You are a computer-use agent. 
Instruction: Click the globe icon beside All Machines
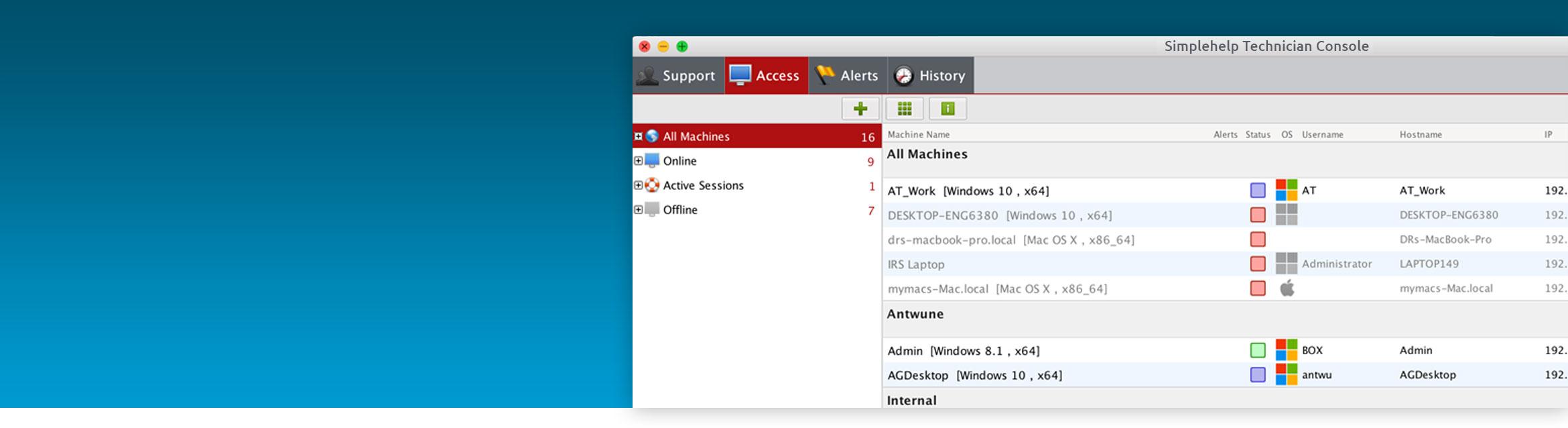tap(652, 136)
